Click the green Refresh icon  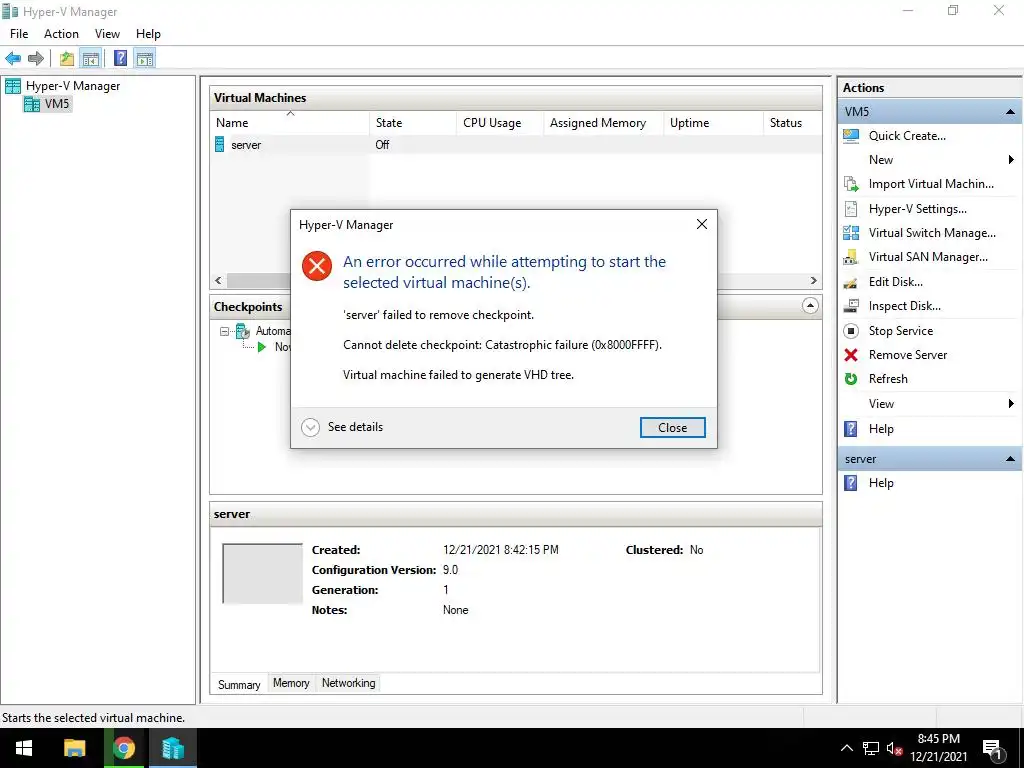(x=851, y=379)
